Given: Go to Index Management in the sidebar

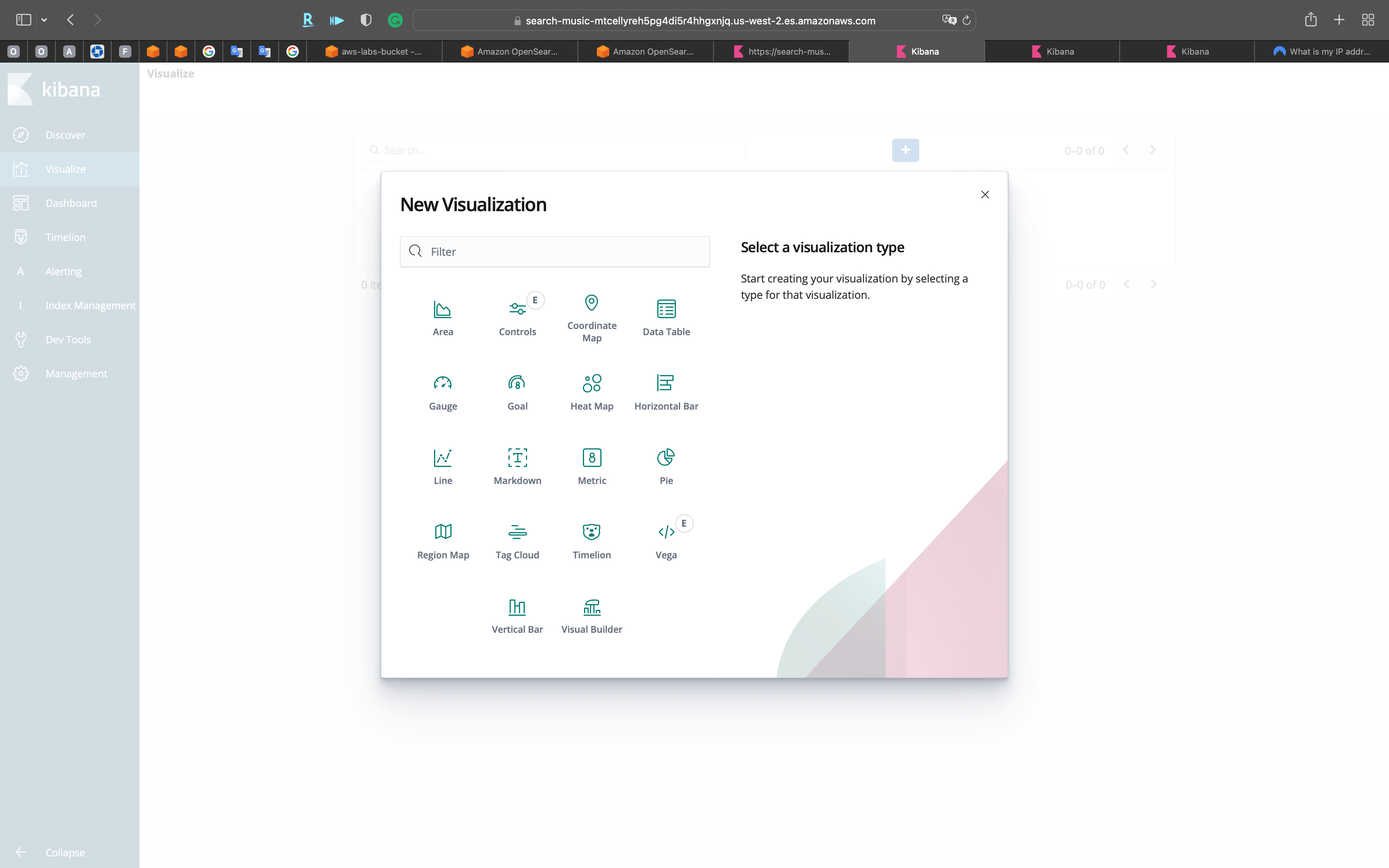Looking at the screenshot, I should click(90, 305).
